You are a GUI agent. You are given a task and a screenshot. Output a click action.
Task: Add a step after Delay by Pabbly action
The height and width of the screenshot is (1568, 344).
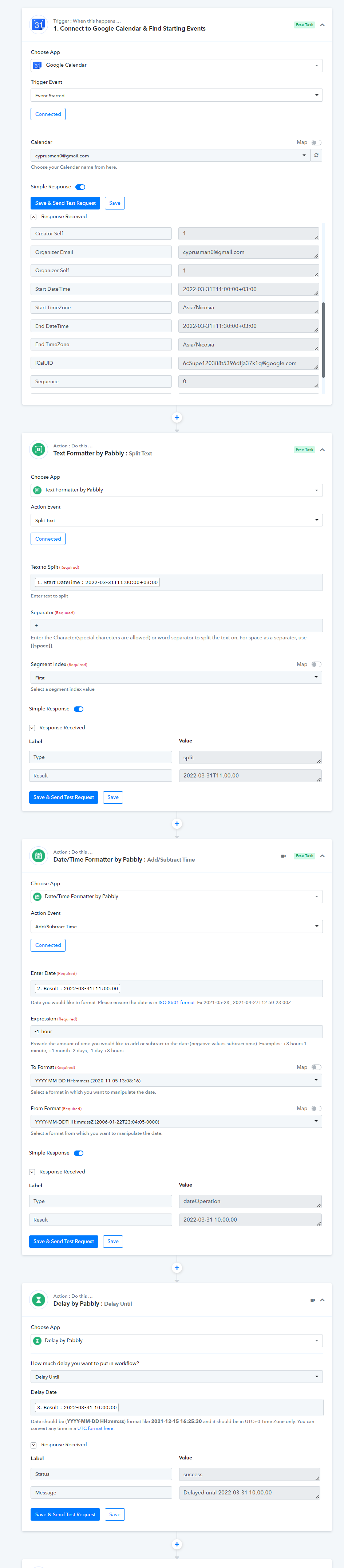(177, 1544)
